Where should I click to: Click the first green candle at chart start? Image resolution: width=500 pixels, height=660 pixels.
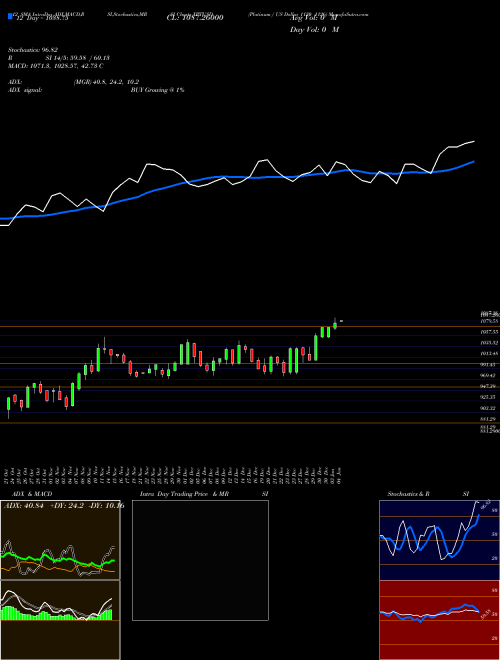point(8,404)
